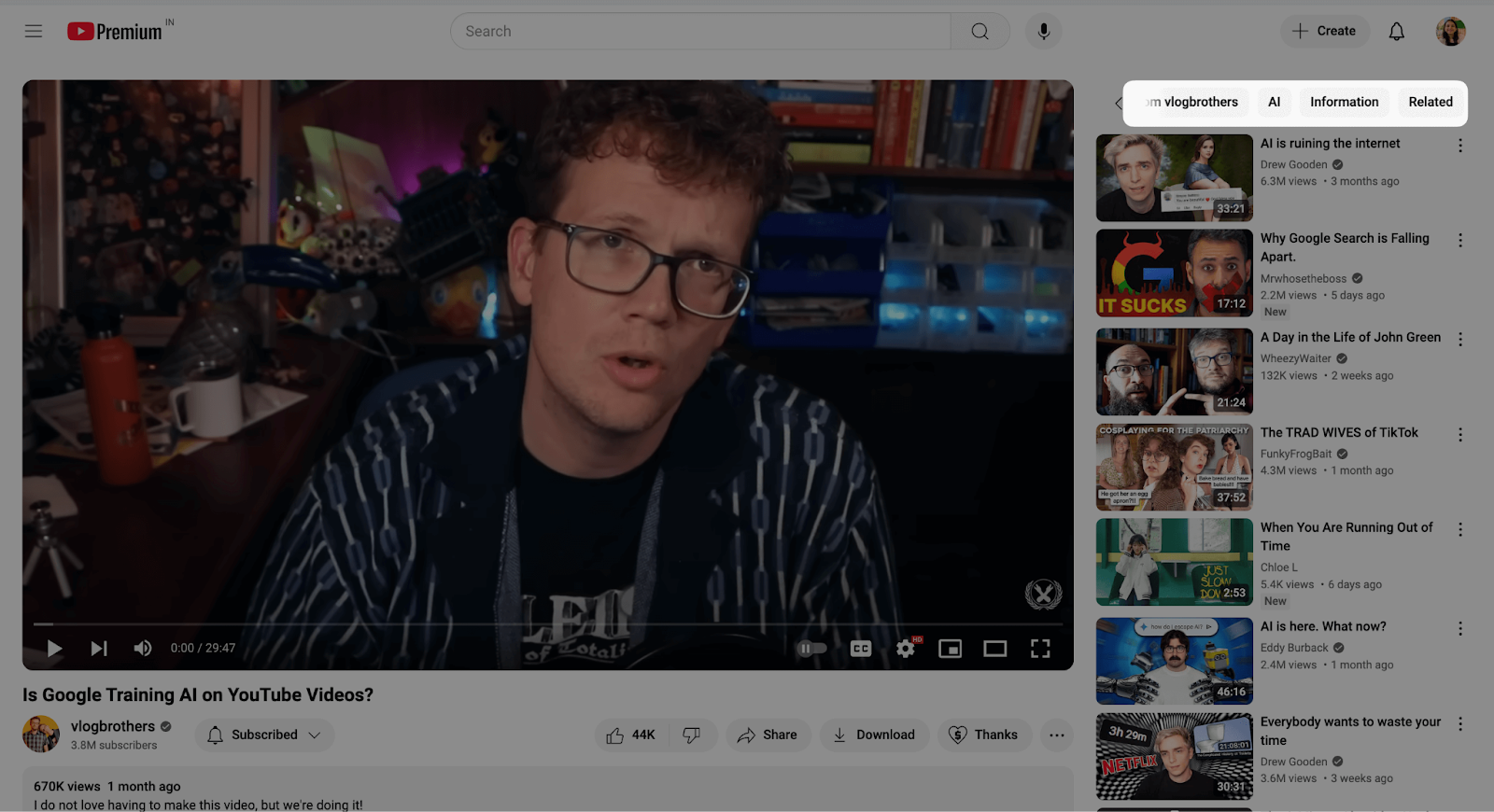The height and width of the screenshot is (812, 1494).
Task: Open options for 'AI is ruining the internet'
Action: tap(1460, 146)
